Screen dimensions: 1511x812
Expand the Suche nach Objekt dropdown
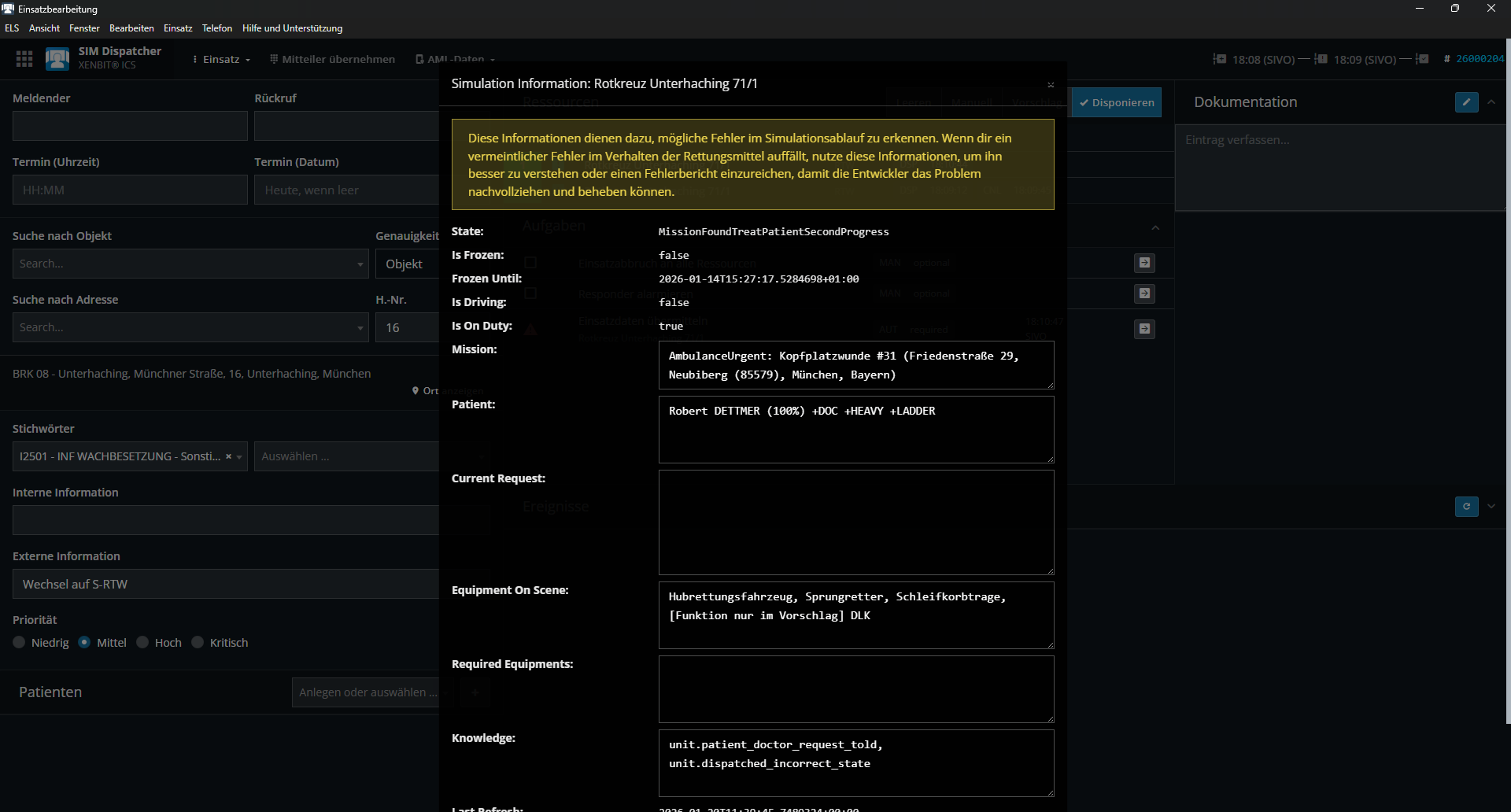(x=360, y=264)
